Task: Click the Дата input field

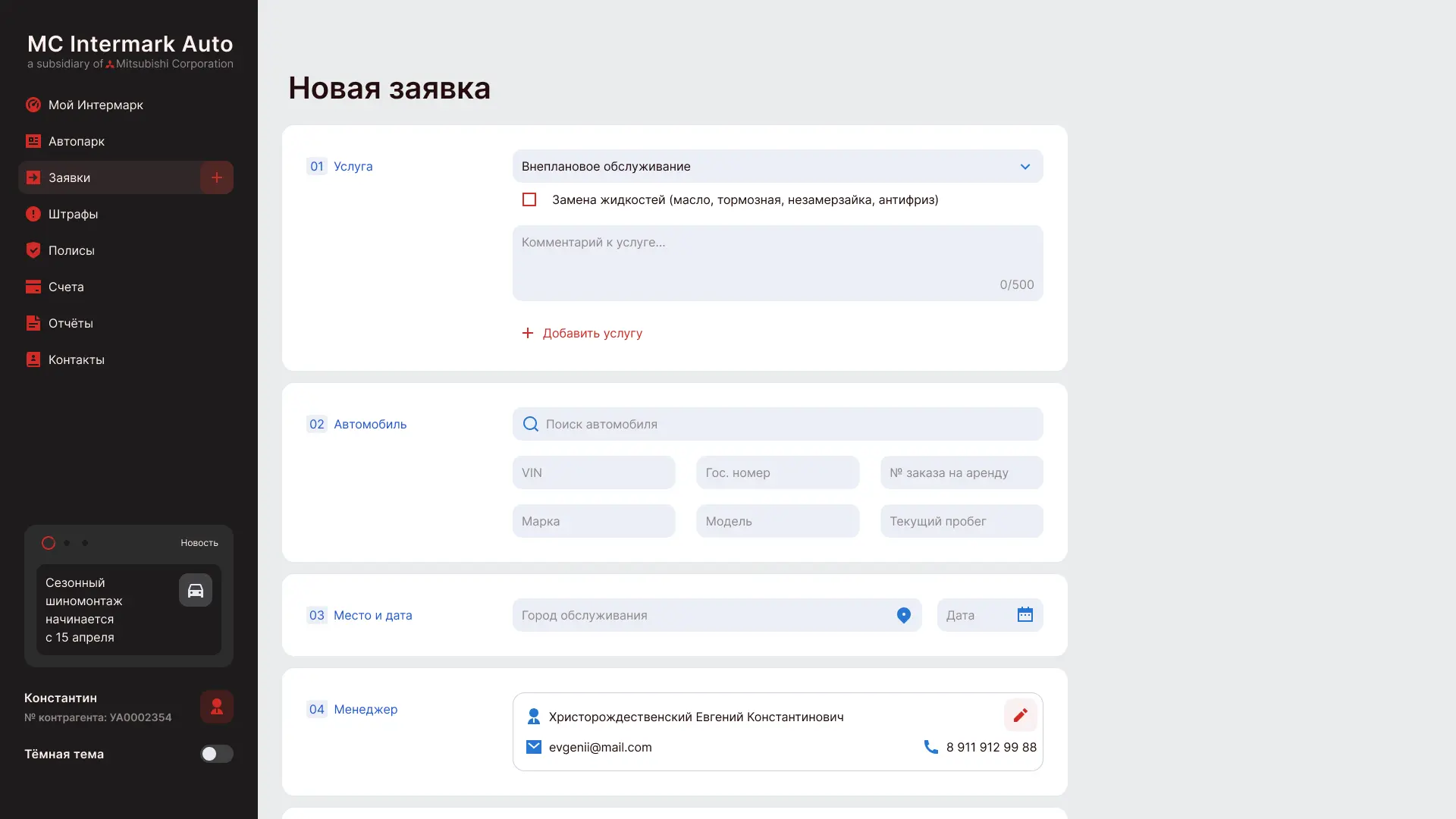Action: pyautogui.click(x=990, y=615)
